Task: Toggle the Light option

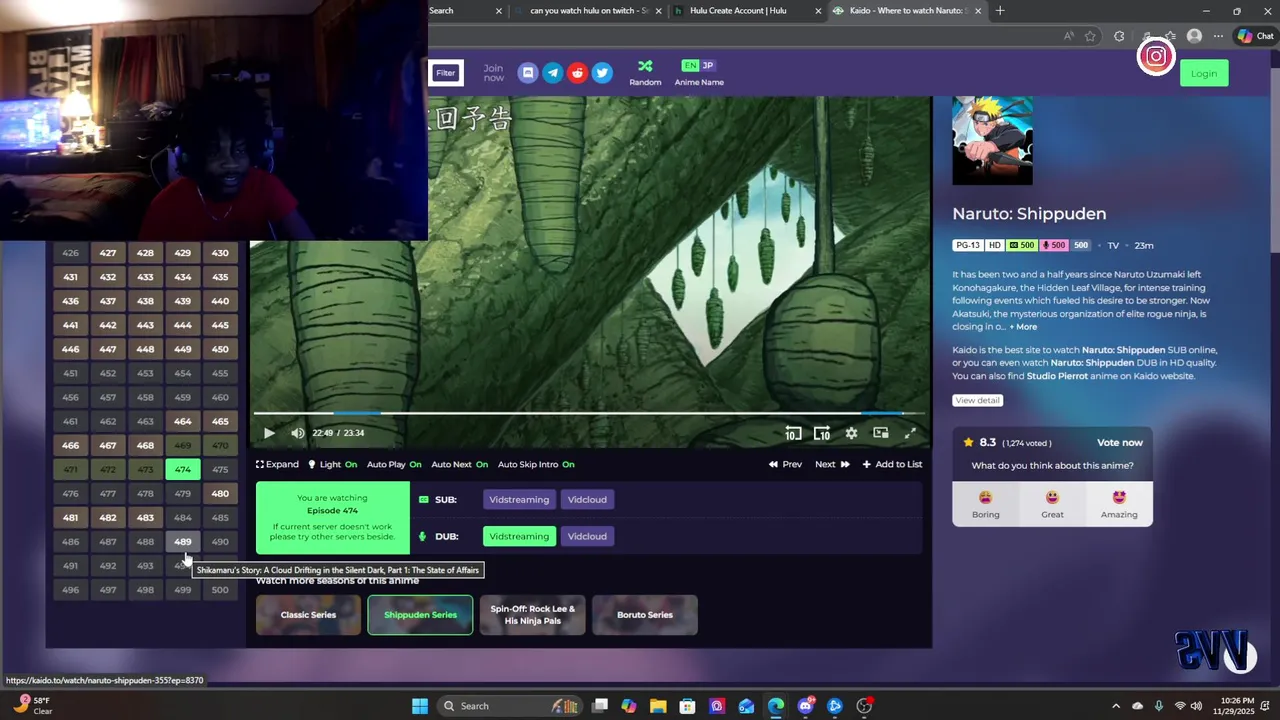Action: pyautogui.click(x=332, y=464)
